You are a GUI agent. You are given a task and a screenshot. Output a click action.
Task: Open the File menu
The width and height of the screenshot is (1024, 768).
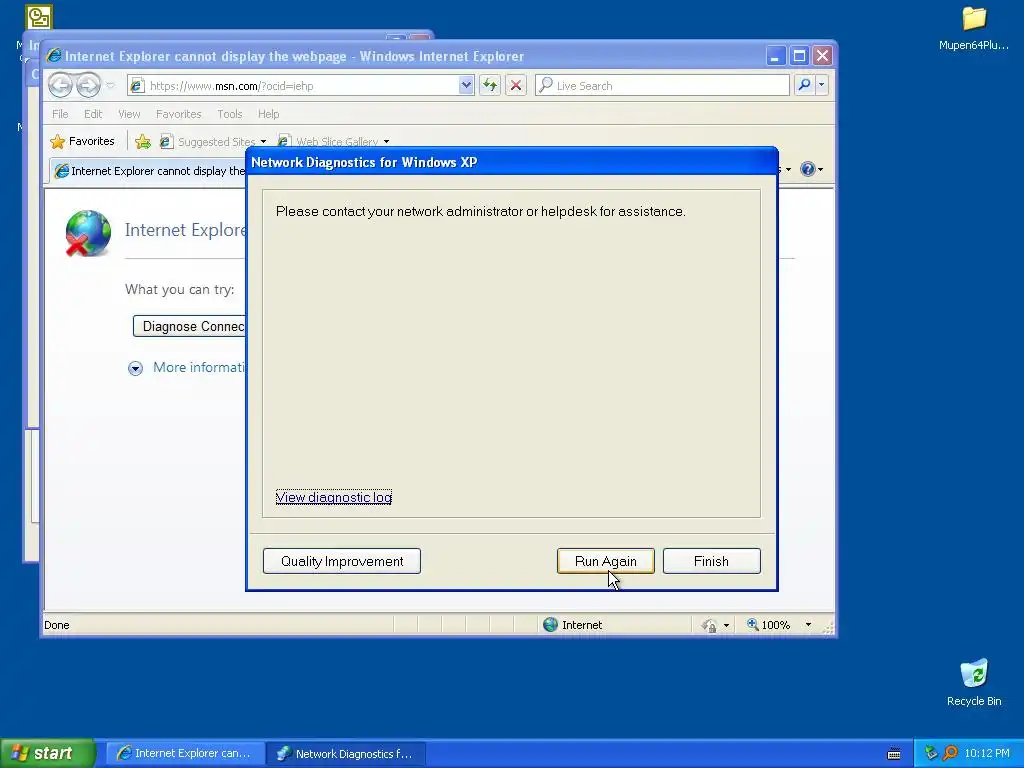(x=60, y=114)
